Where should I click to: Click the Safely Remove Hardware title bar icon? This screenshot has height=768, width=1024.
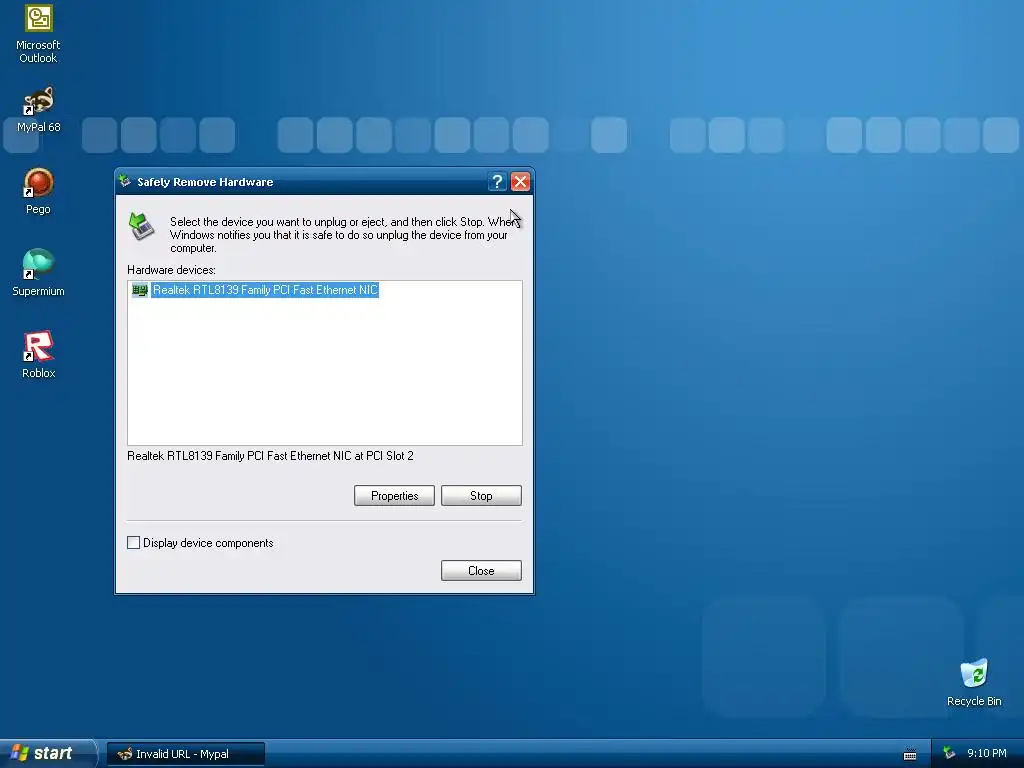125,181
